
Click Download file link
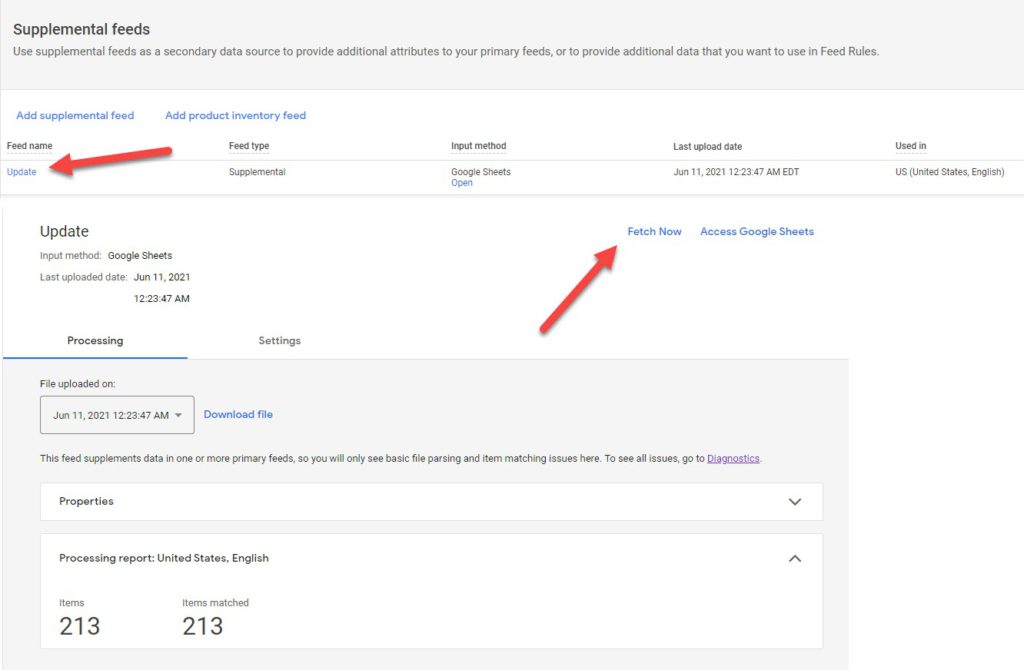238,414
